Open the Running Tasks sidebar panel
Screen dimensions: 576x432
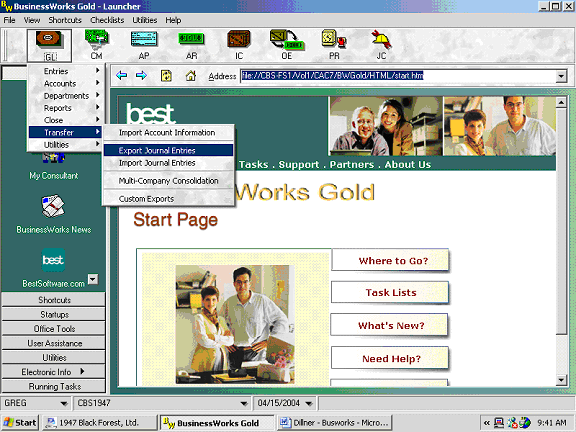click(54, 386)
